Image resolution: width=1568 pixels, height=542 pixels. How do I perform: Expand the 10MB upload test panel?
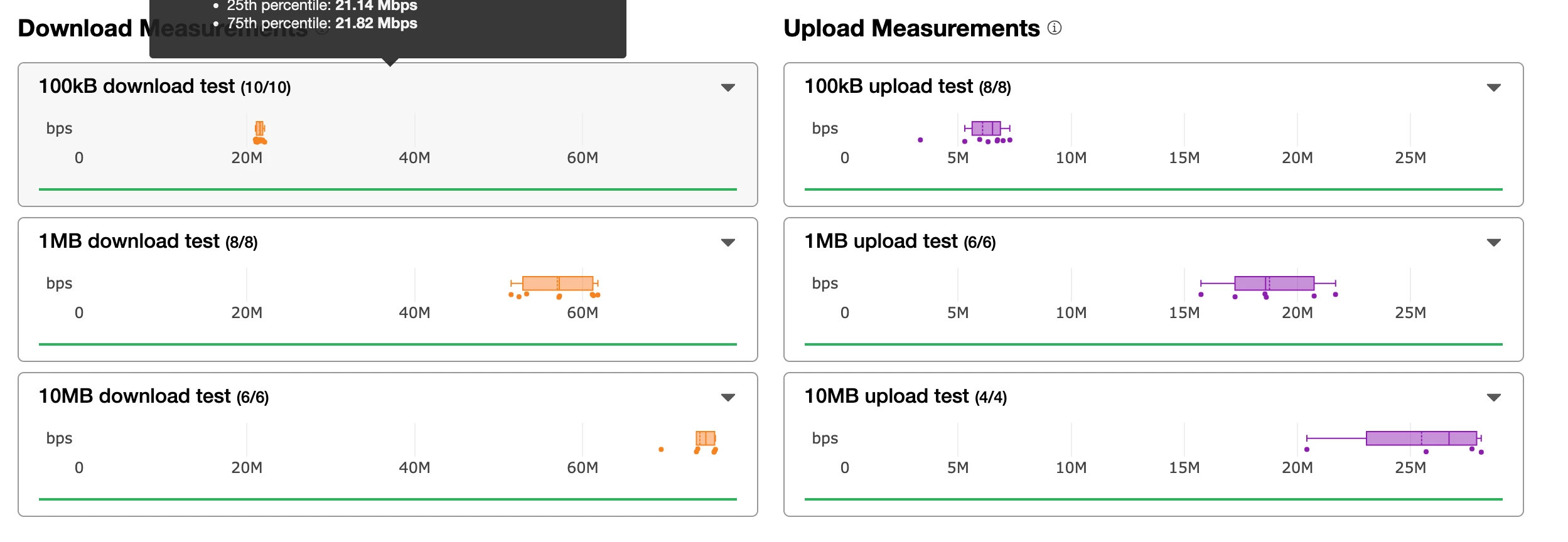(x=1493, y=397)
